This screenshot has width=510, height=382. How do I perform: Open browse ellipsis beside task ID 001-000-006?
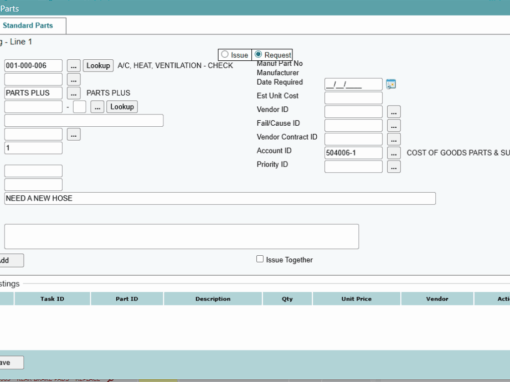74,66
